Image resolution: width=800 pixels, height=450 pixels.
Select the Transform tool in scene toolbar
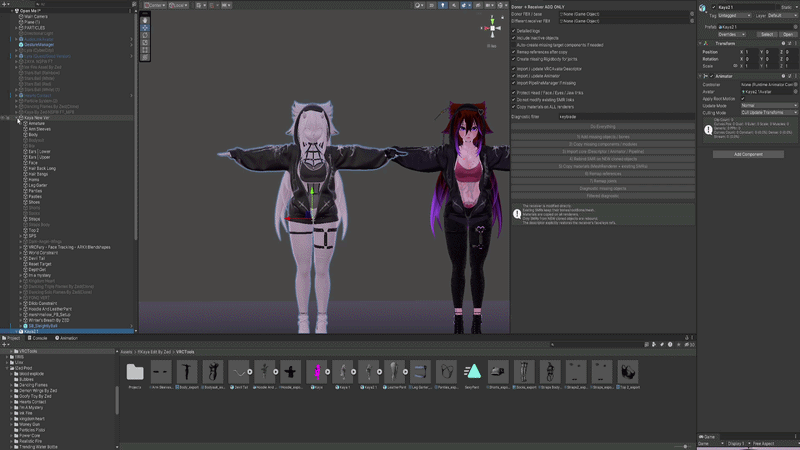tap(145, 57)
